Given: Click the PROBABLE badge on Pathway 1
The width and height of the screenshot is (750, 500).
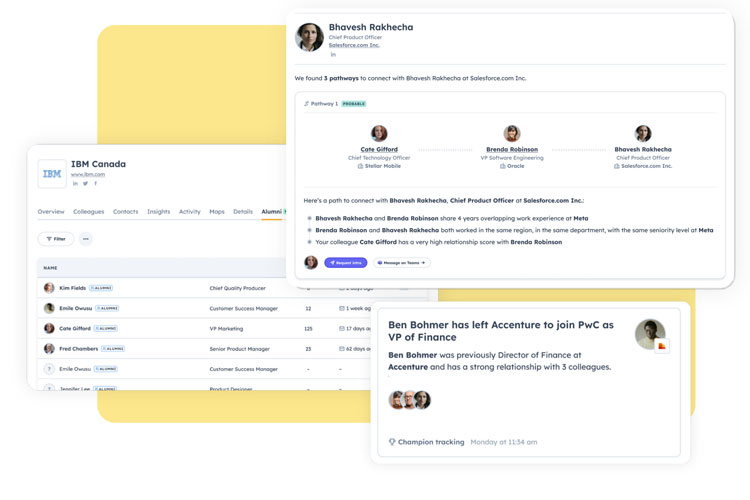Looking at the screenshot, I should pos(354,104).
